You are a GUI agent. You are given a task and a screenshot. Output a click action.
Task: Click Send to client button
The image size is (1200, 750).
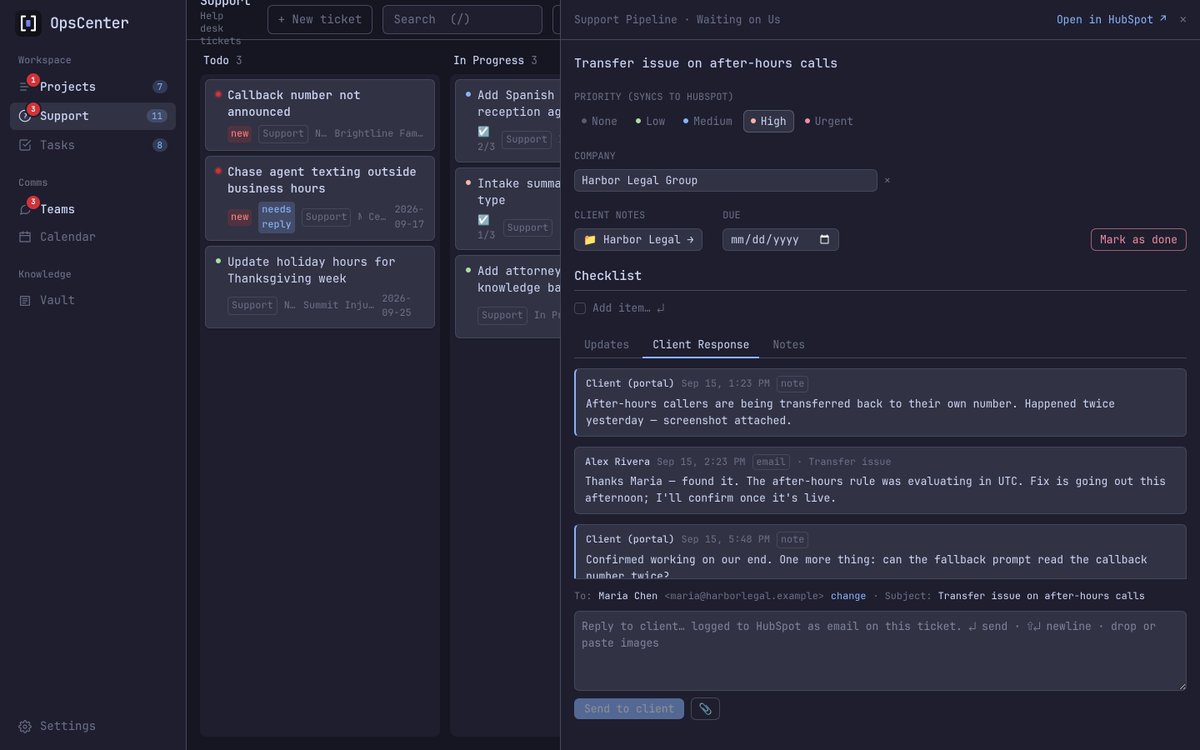point(629,709)
